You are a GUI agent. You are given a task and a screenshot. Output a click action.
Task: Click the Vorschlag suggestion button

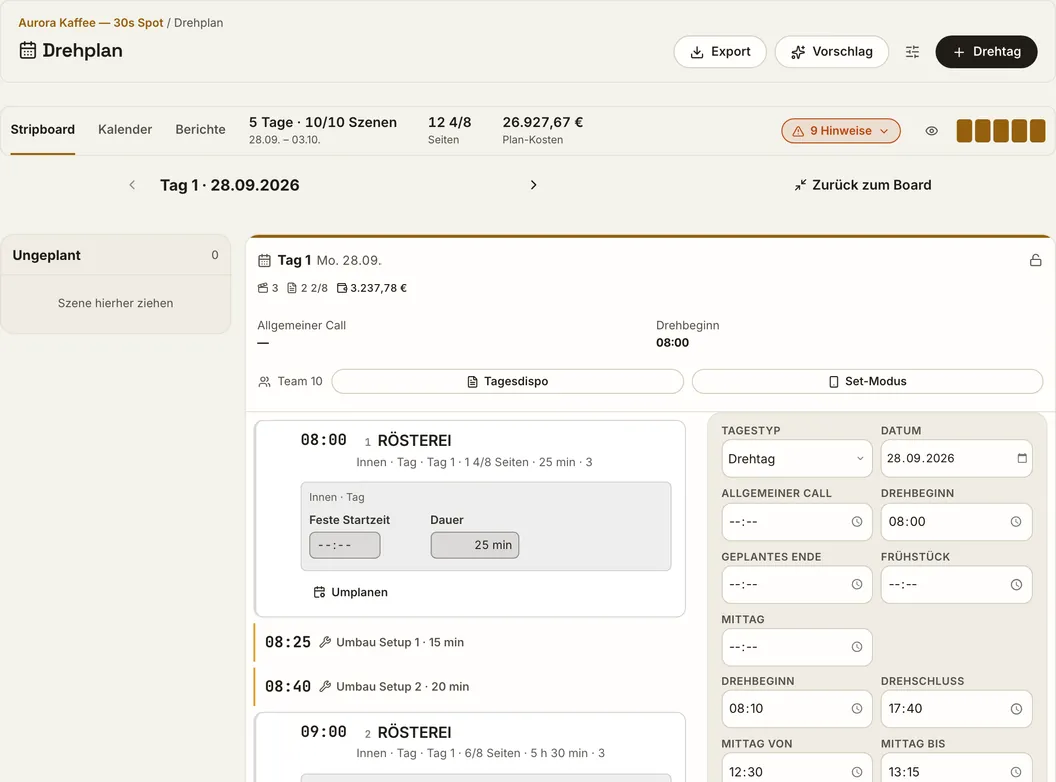(832, 52)
